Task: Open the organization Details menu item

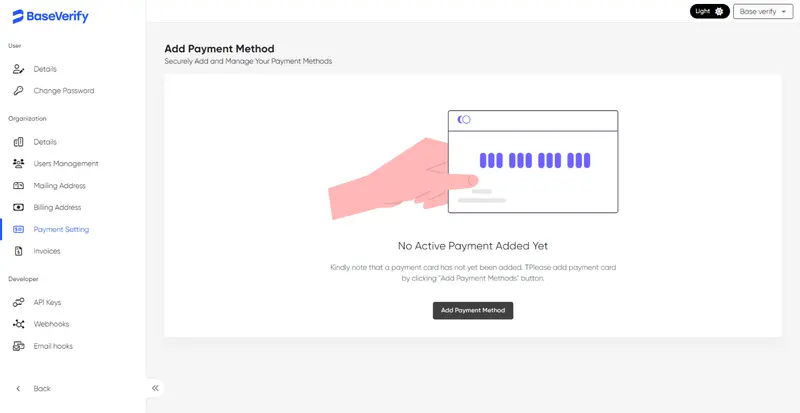Action: [45, 142]
